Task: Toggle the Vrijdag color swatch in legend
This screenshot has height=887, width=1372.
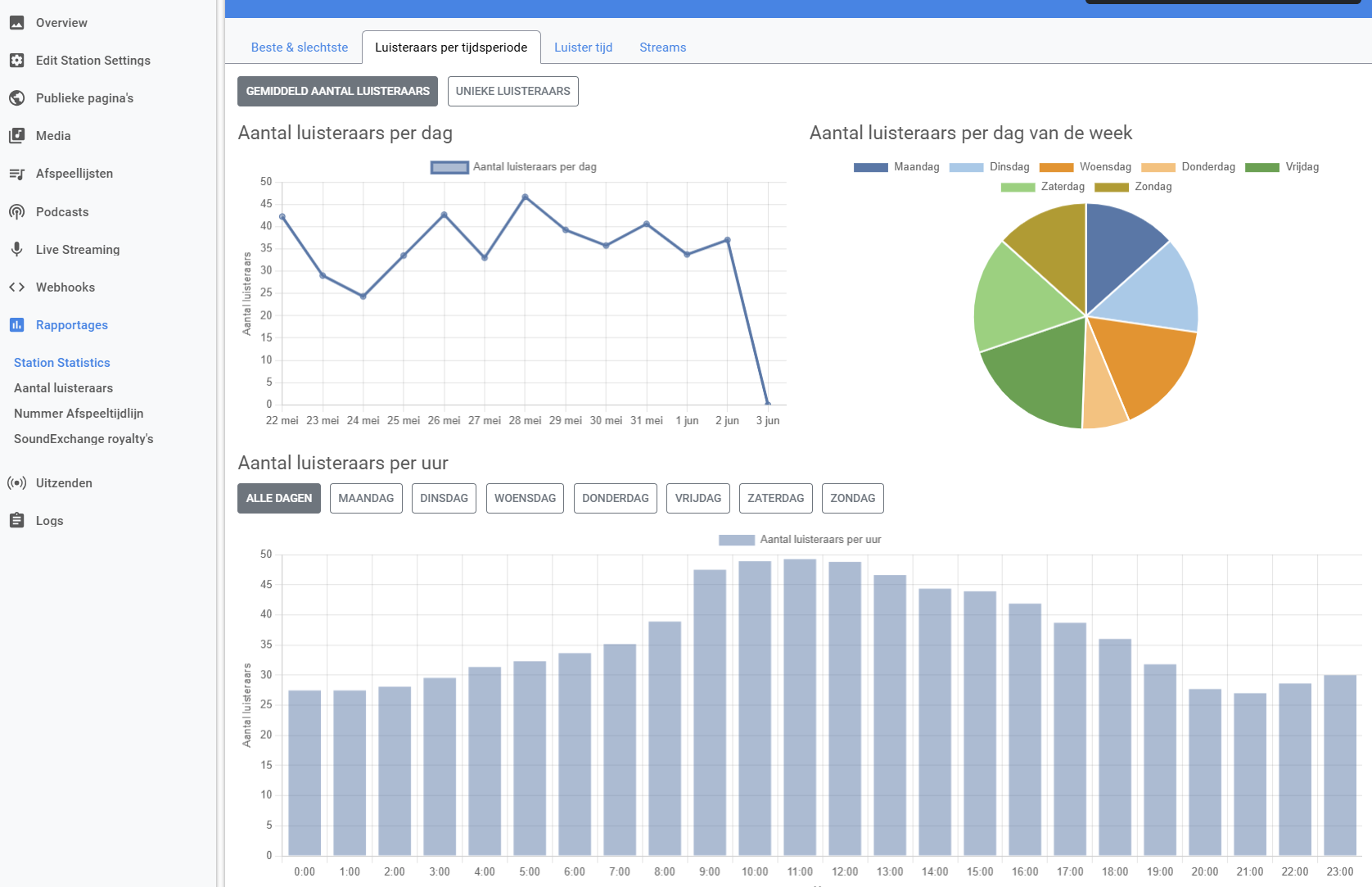Action: pos(1261,167)
